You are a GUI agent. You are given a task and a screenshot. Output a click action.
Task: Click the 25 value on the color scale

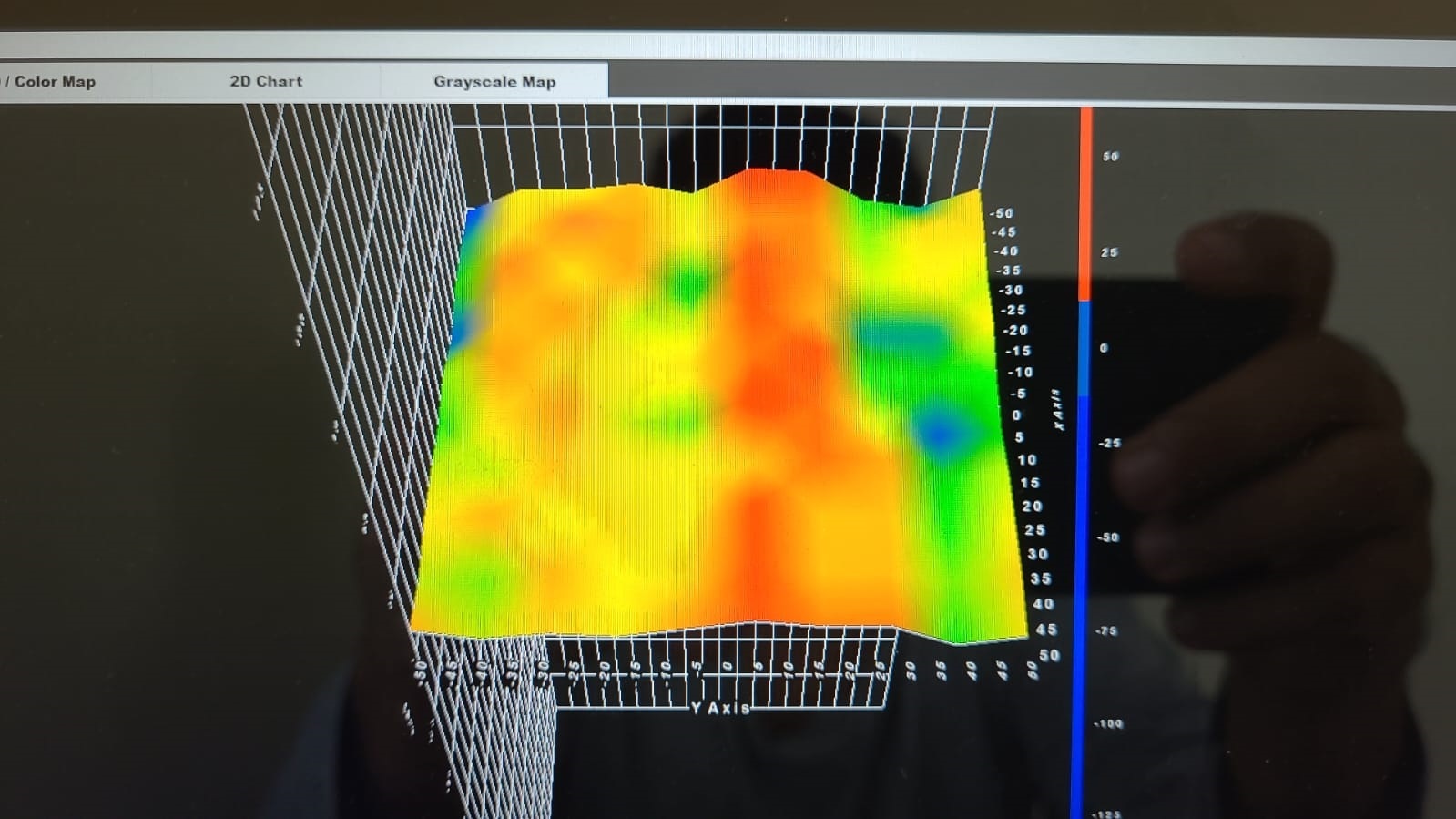[1108, 252]
